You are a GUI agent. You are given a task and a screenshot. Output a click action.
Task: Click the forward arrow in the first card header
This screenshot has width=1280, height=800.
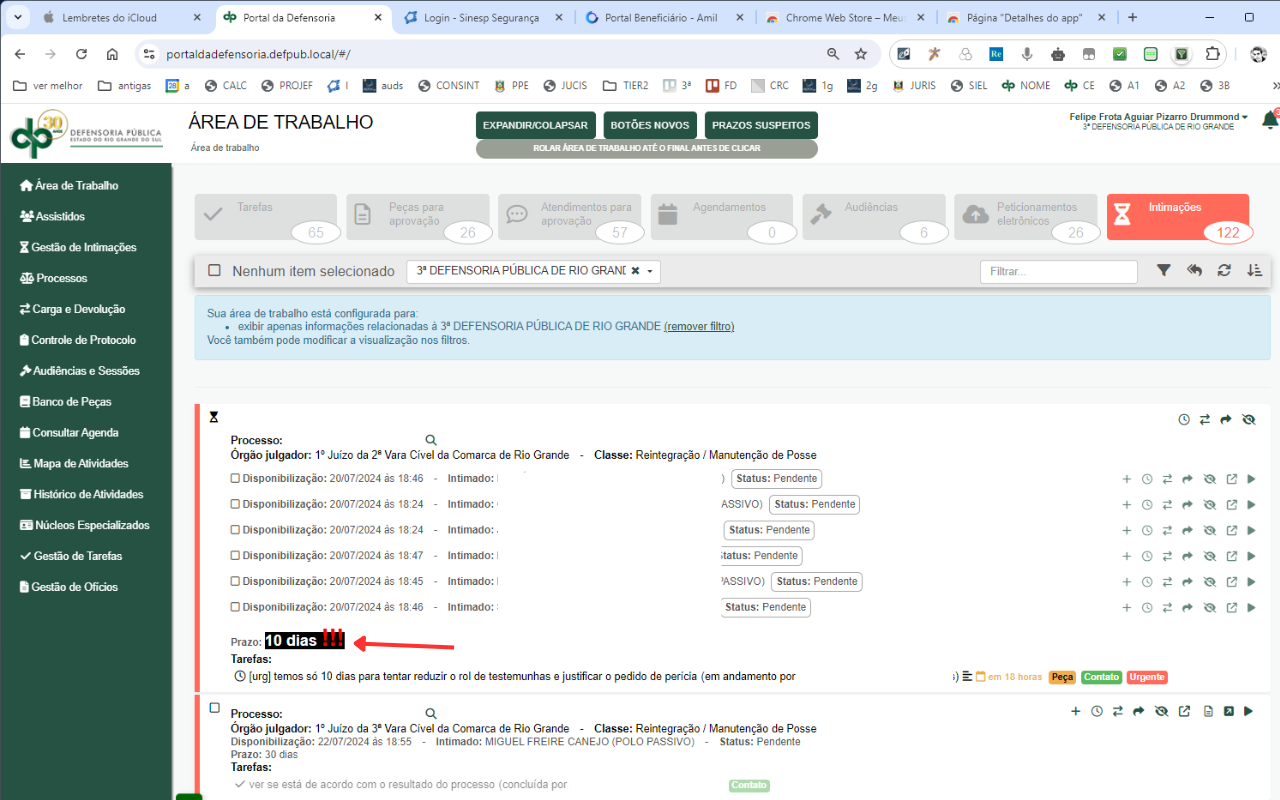tap(1226, 420)
